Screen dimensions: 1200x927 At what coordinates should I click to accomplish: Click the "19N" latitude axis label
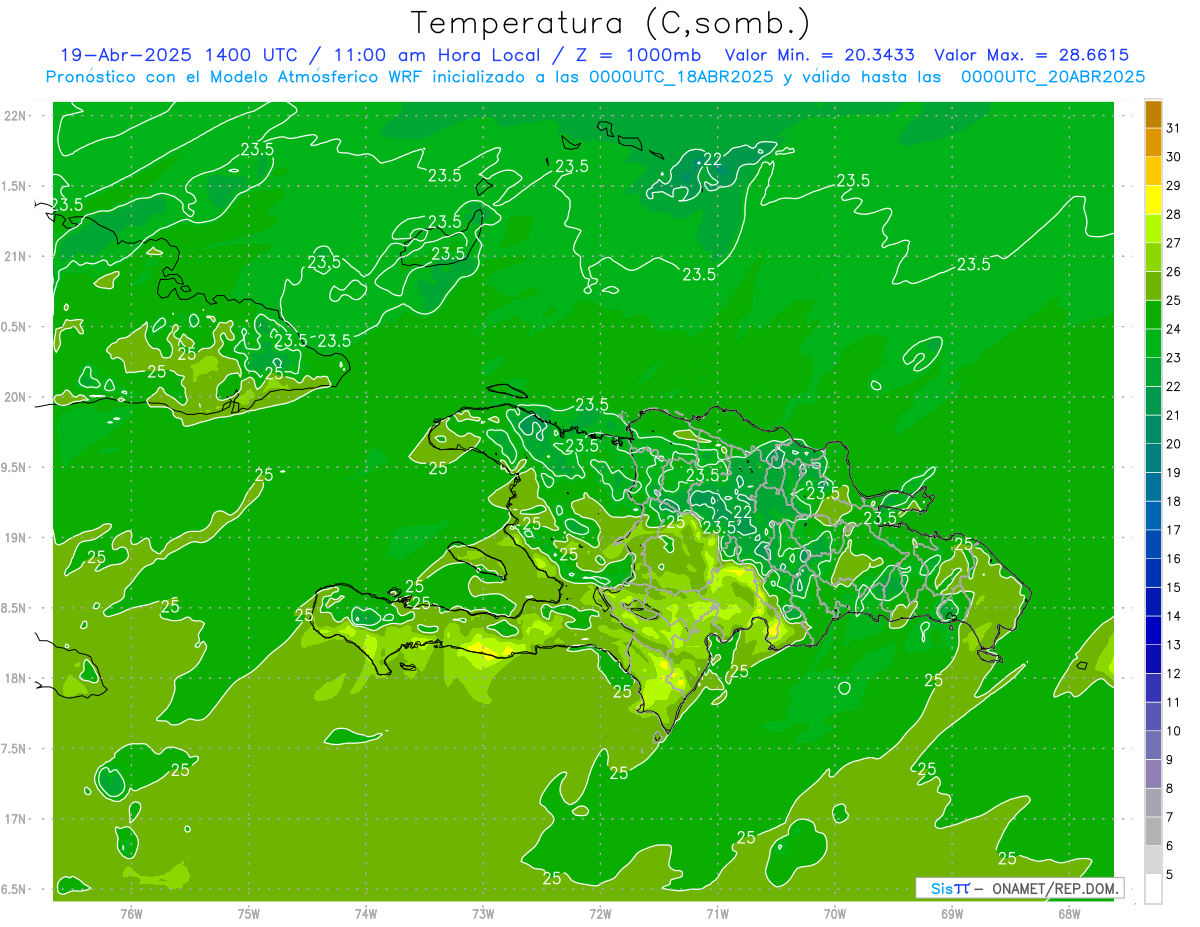point(15,538)
